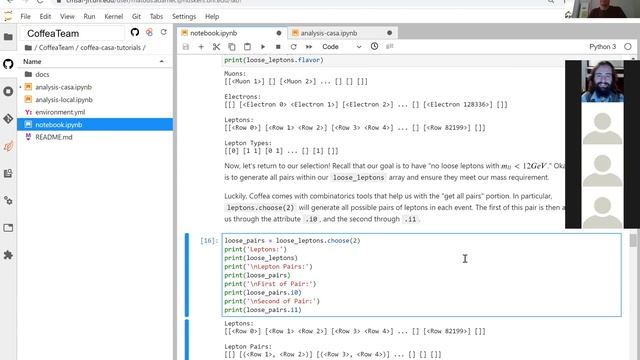Open the Tabs list sidebar icon
The height and width of the screenshot is (360, 640).
(x=8, y=228)
